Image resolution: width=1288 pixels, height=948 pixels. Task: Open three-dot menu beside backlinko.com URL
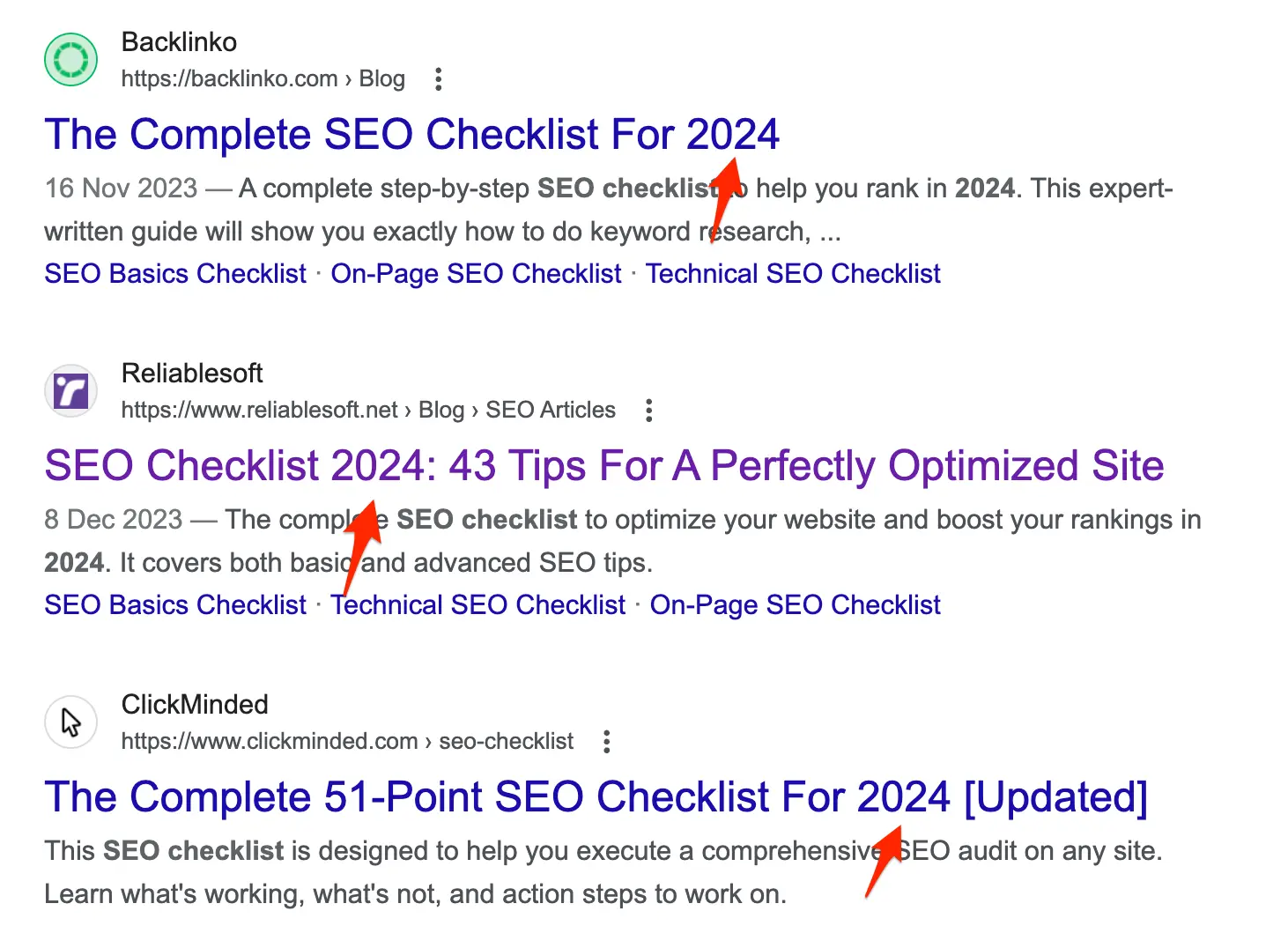(x=438, y=79)
